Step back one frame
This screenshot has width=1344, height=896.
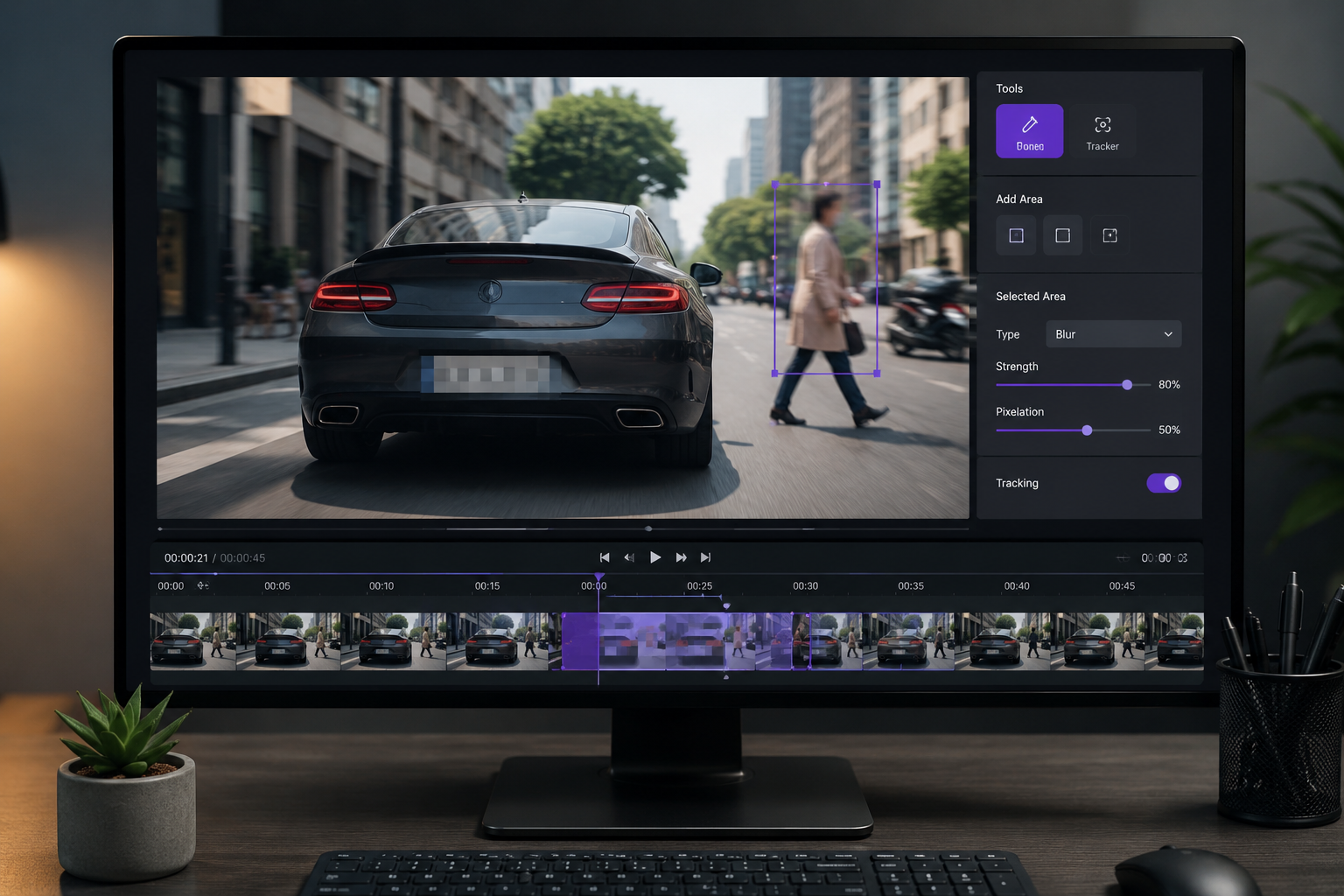(629, 557)
